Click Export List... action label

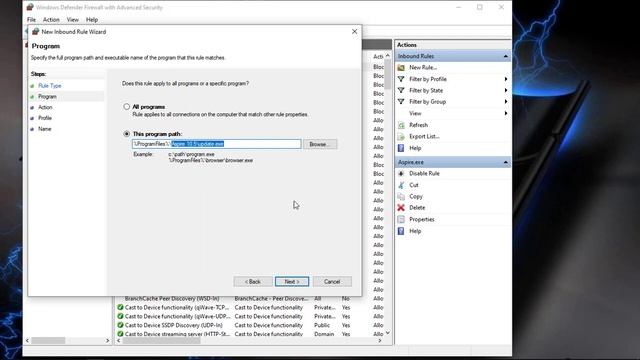coord(424,136)
